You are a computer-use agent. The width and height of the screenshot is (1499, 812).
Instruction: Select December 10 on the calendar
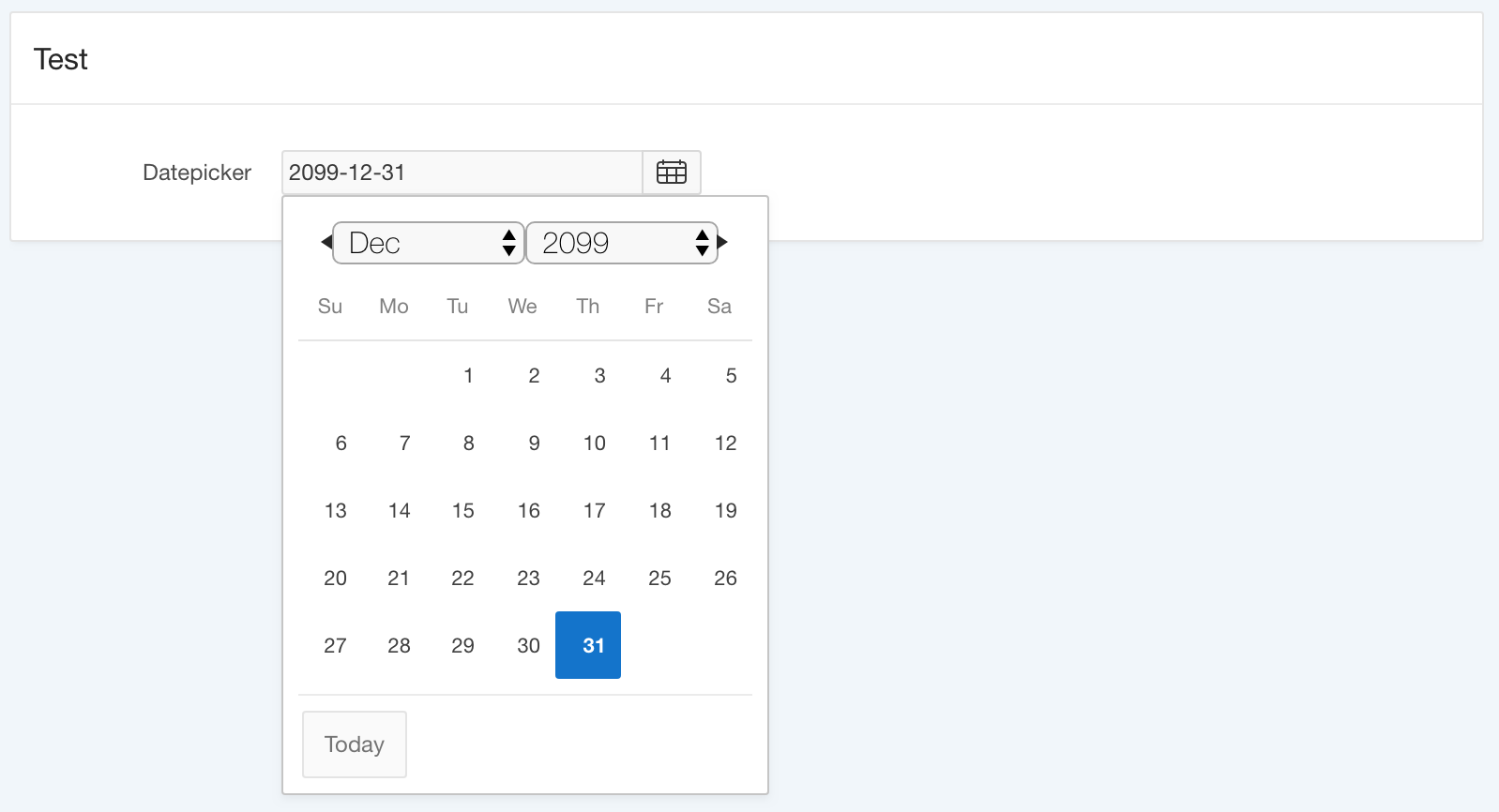594,443
